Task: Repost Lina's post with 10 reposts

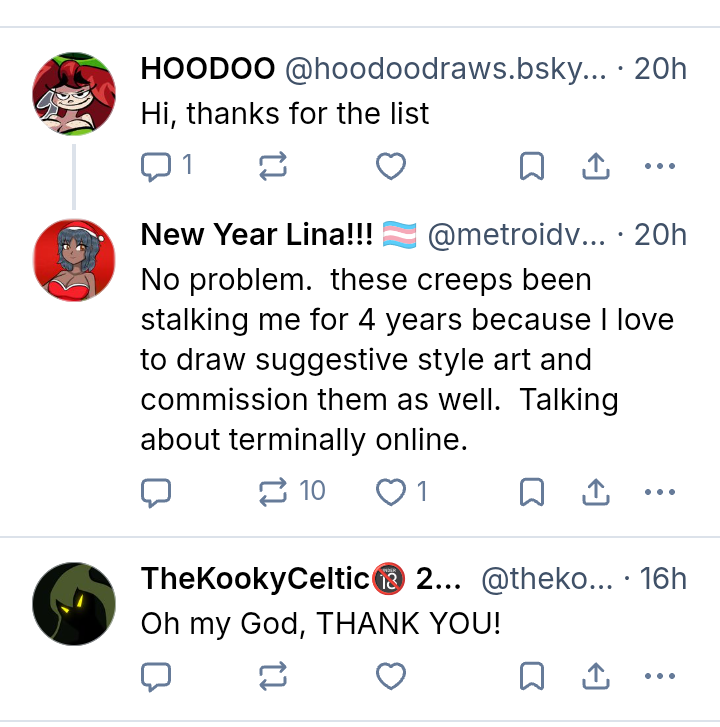Action: [273, 491]
